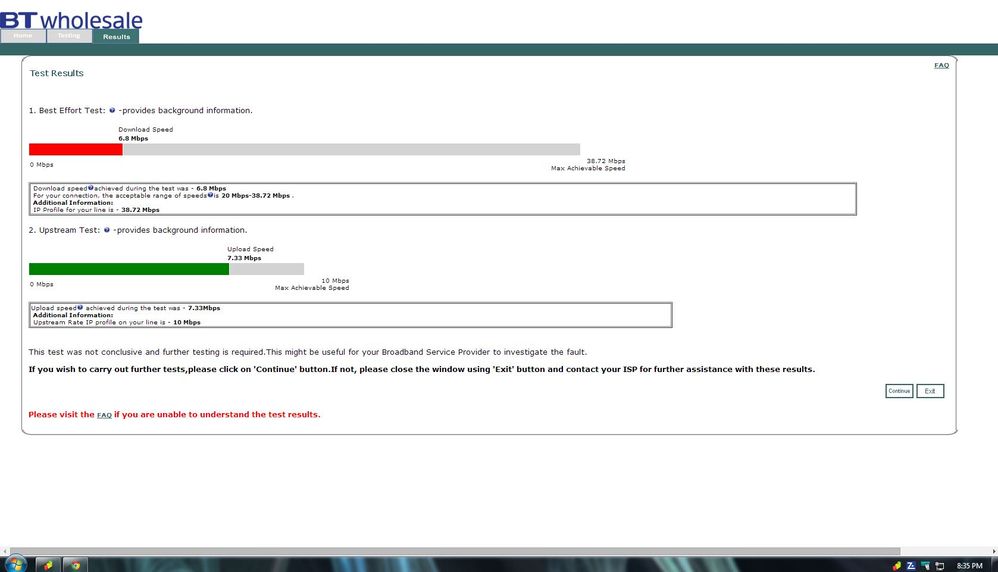Click the help icon after 'Upload speed' text

pos(80,307)
